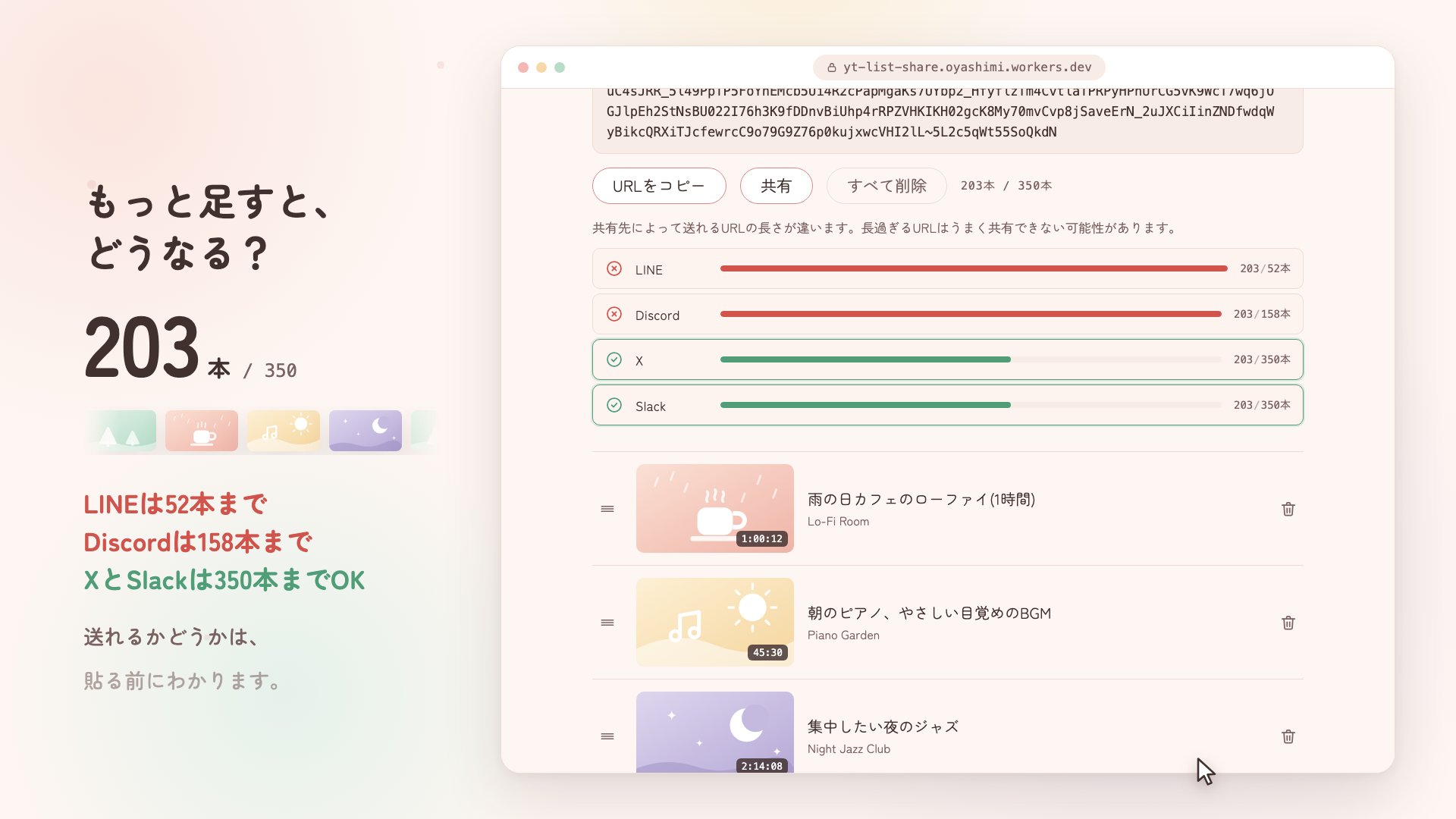Delete the 雨の日カフェのローファイ video with trash icon

[x=1288, y=509]
